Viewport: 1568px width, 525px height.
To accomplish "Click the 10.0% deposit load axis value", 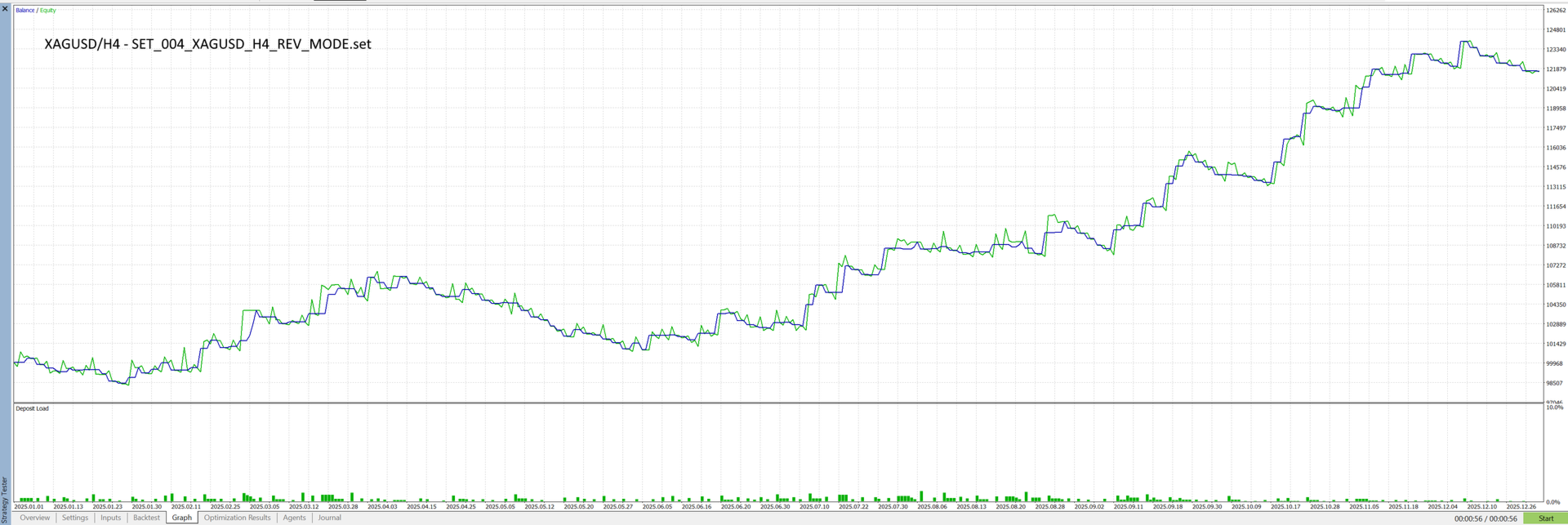I will click(x=1554, y=407).
